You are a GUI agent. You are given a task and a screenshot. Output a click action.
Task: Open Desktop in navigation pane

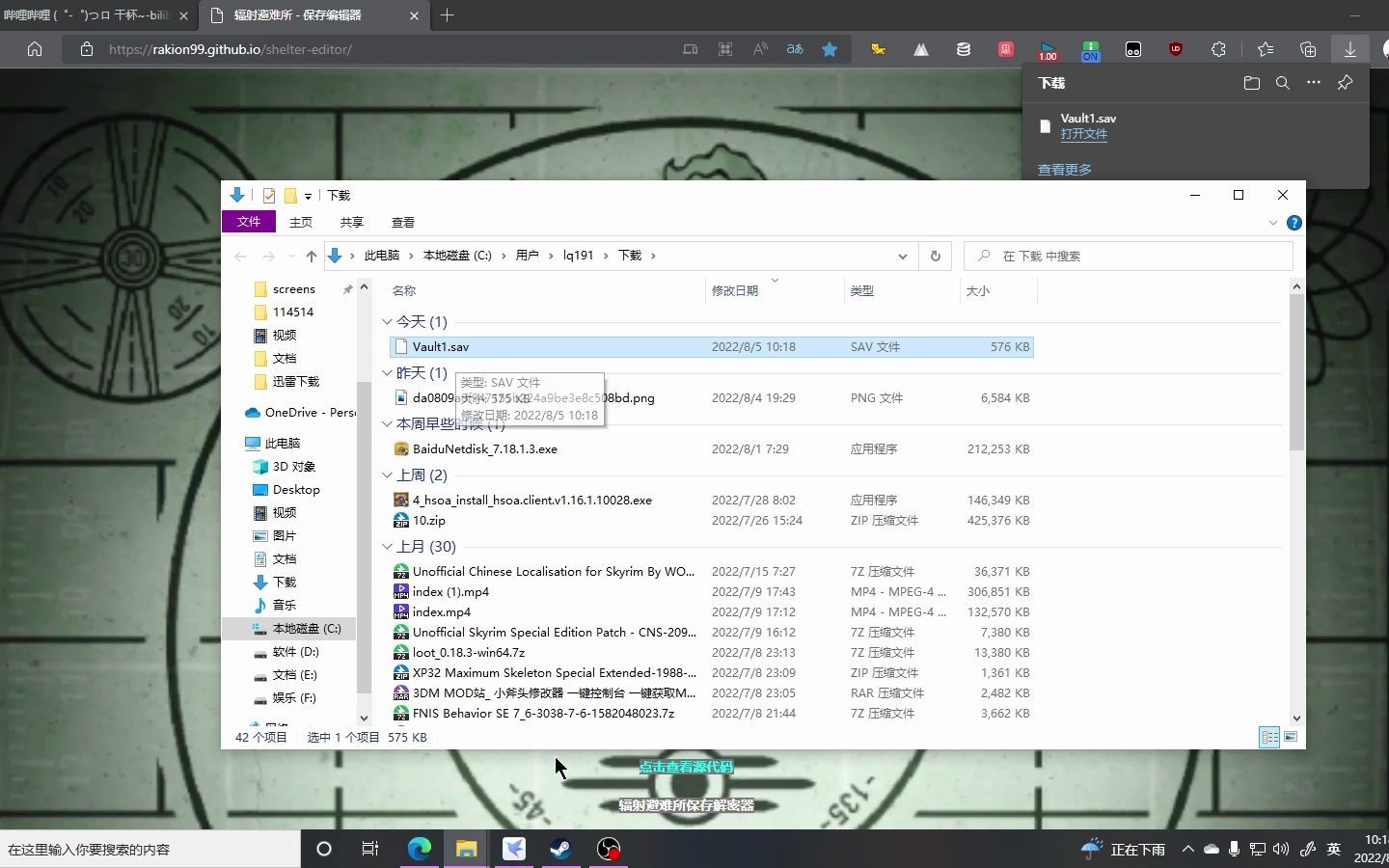(x=296, y=490)
